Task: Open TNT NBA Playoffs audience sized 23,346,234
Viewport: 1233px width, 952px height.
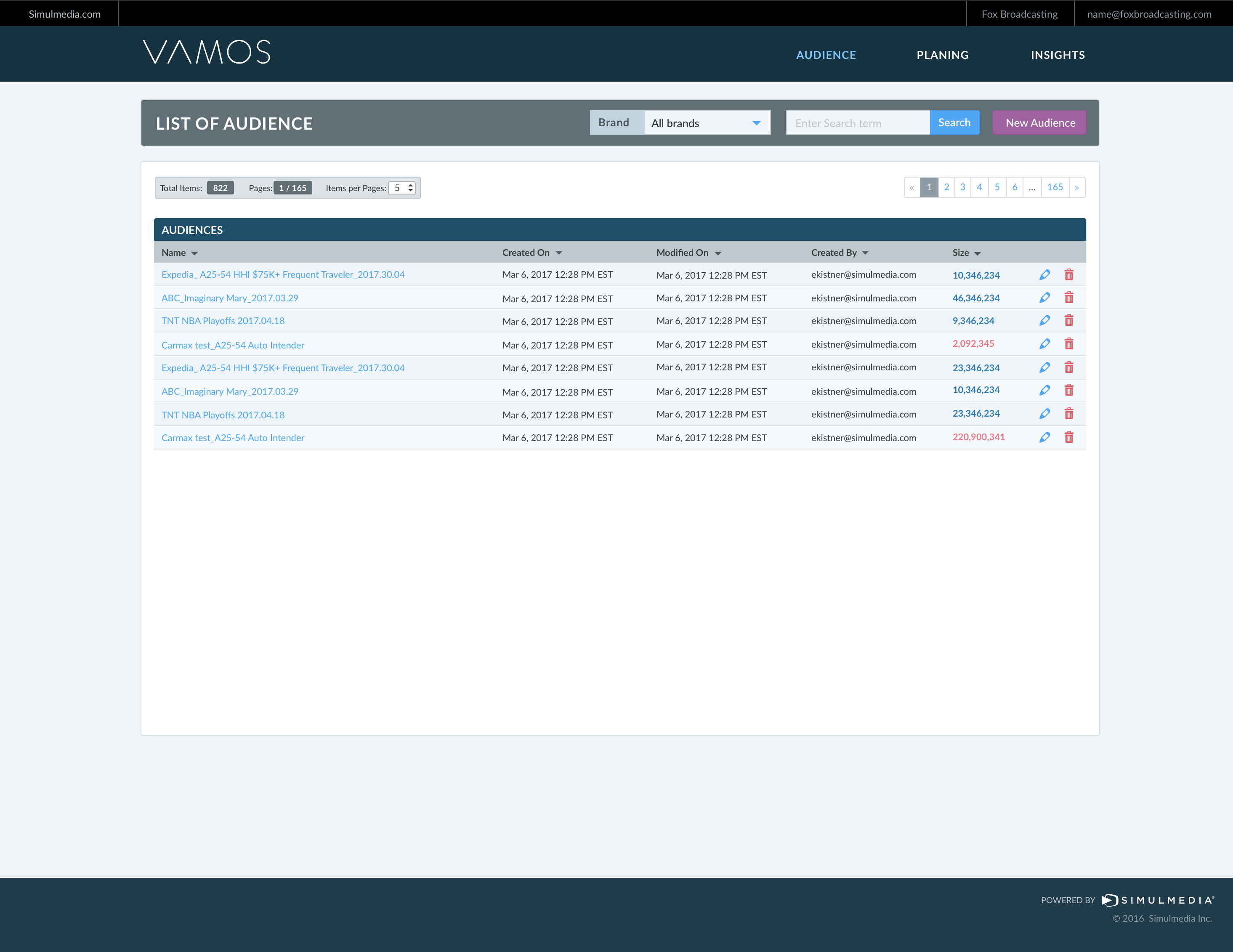Action: click(223, 415)
